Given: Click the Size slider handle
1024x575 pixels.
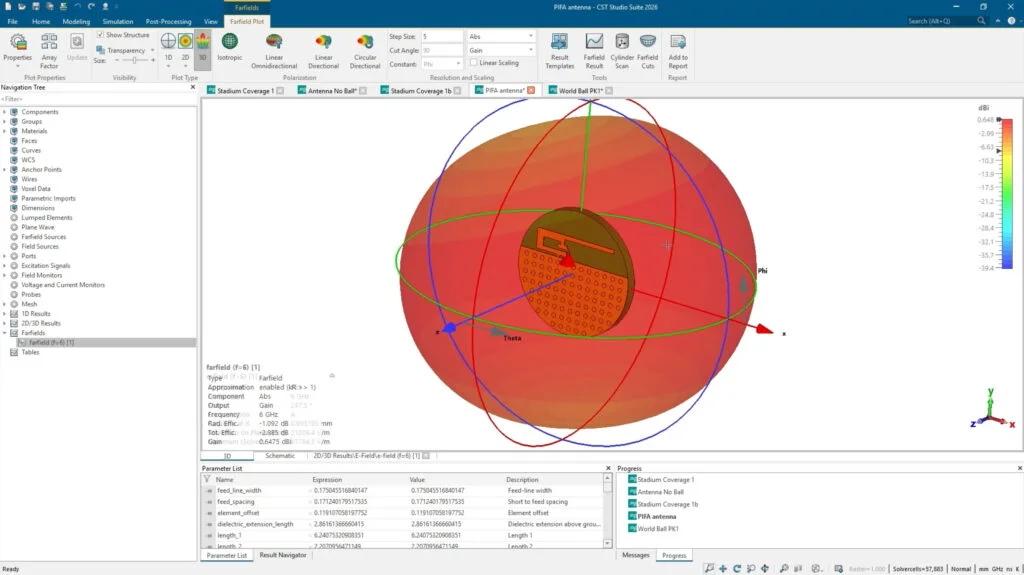Looking at the screenshot, I should pos(134,60).
